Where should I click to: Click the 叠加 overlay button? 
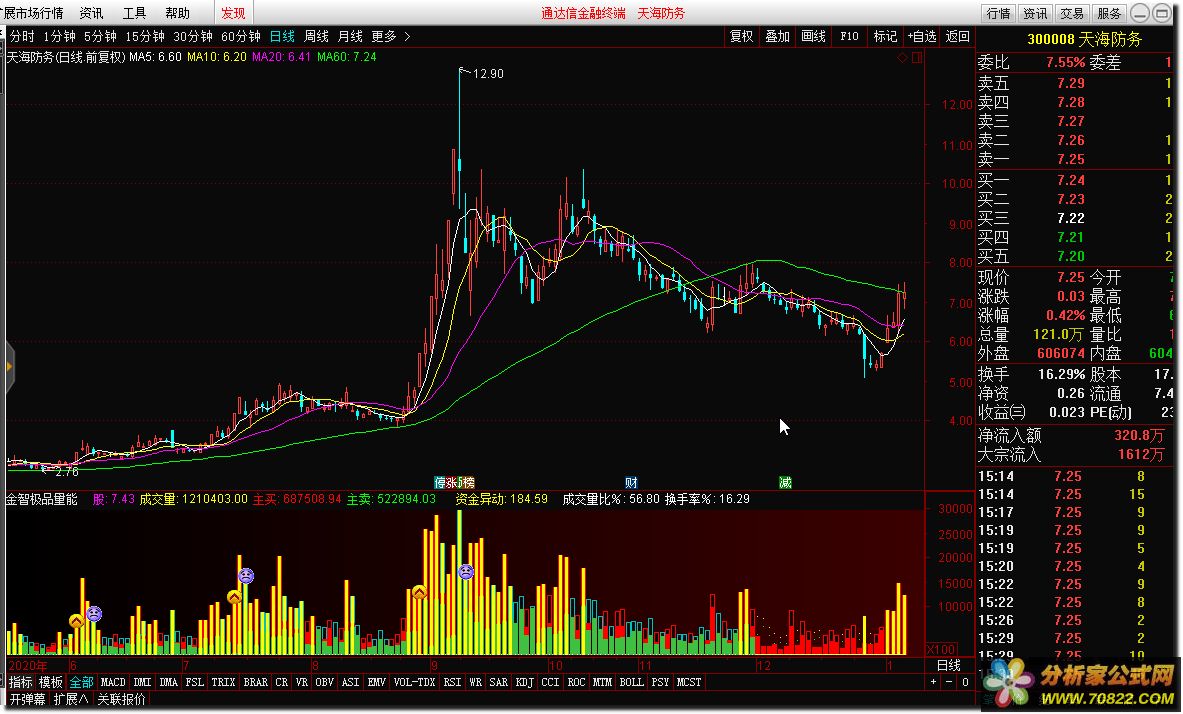[777, 36]
